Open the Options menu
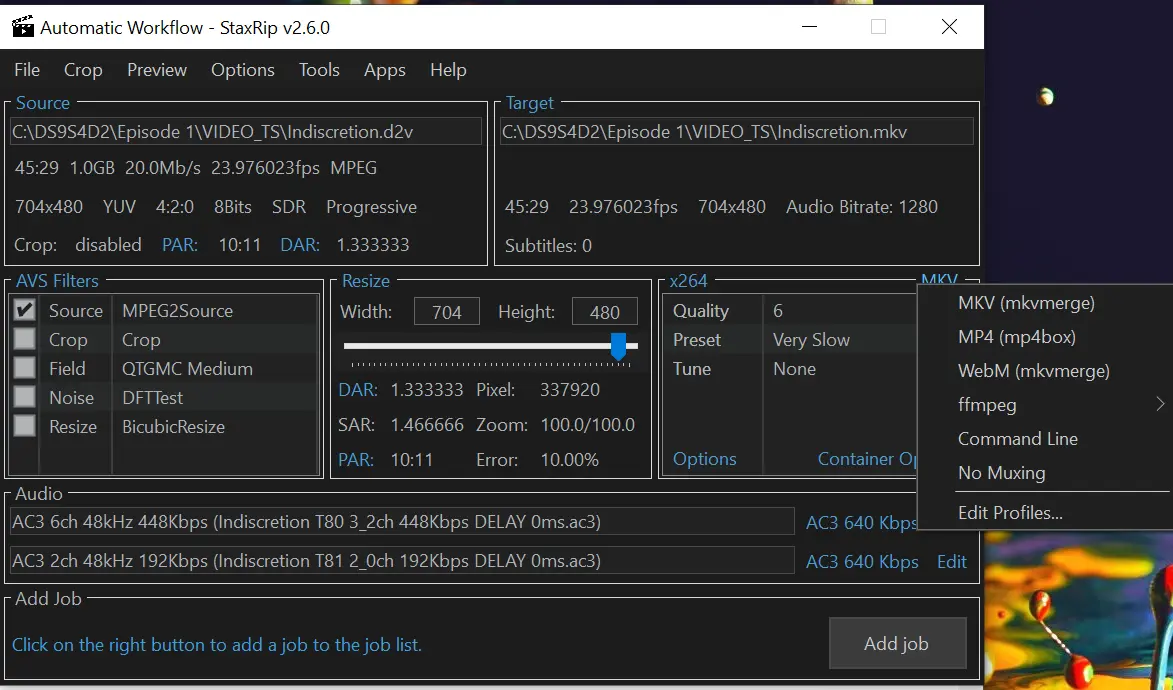Screen dimensions: 1173x690 pos(242,70)
